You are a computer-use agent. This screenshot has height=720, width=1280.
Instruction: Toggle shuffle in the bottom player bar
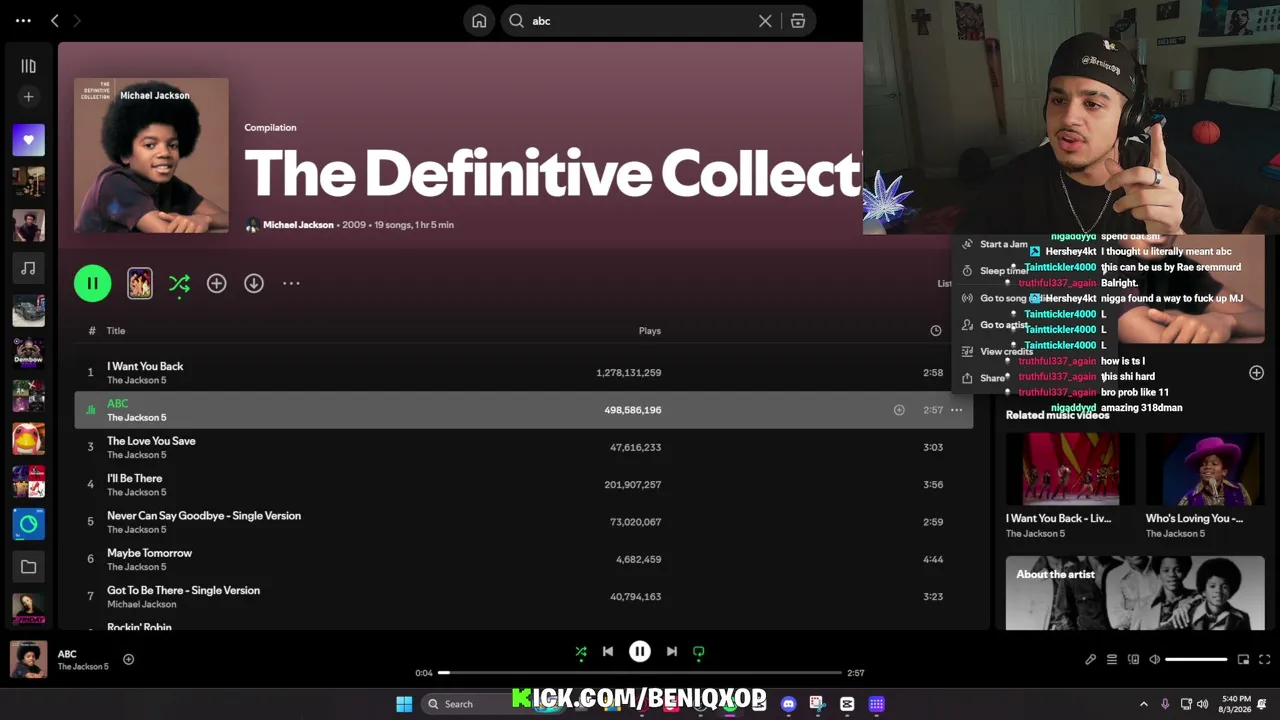581,652
